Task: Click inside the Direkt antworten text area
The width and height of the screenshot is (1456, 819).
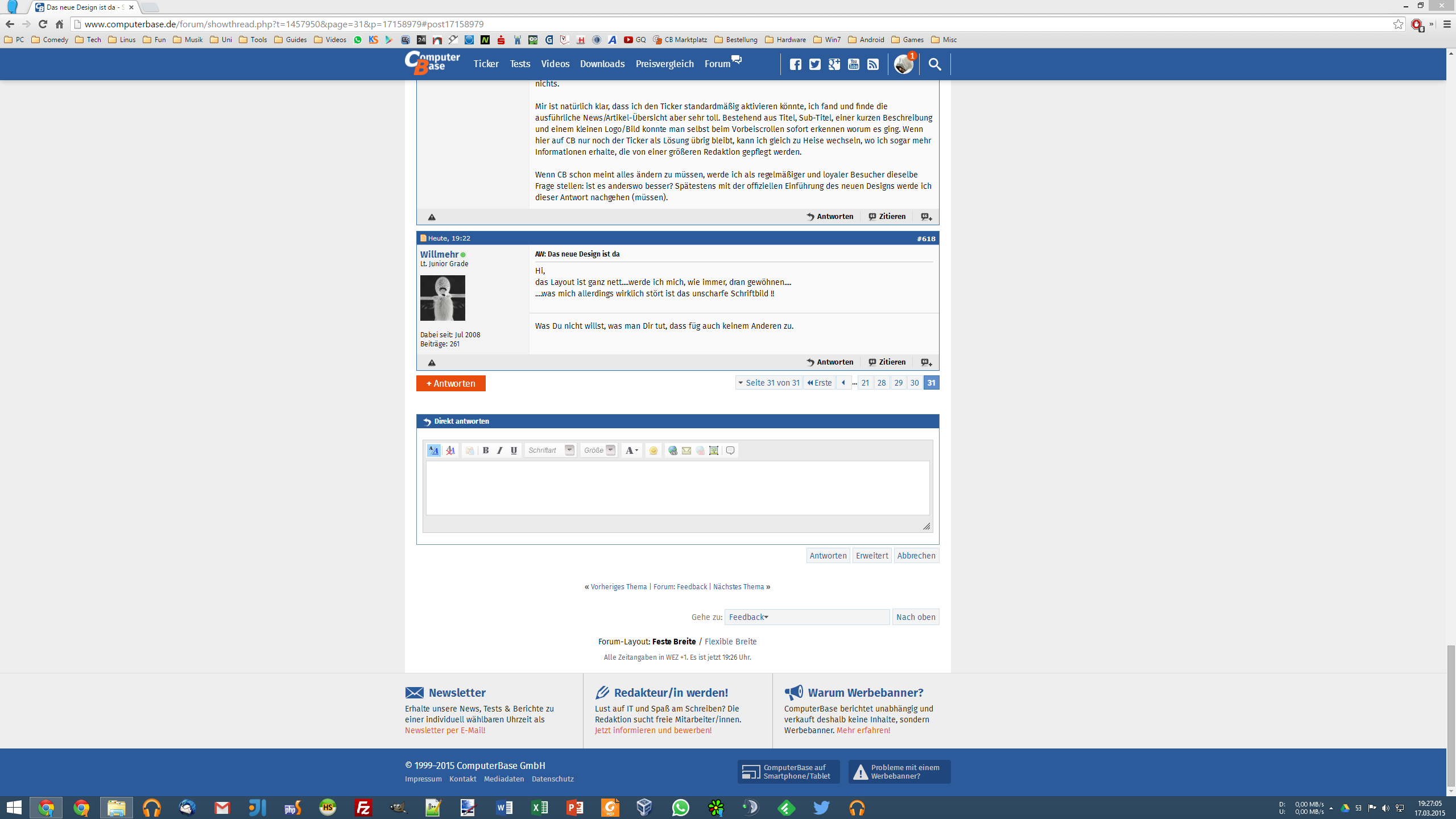Action: [x=677, y=487]
